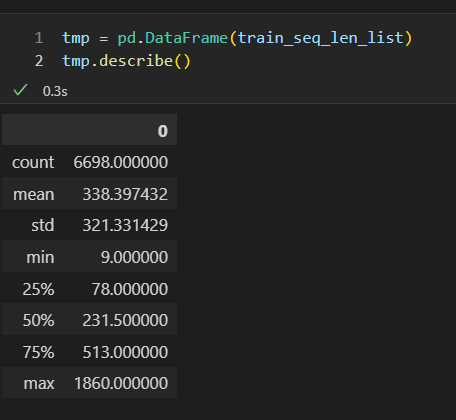Image resolution: width=456 pixels, height=420 pixels.
Task: Select the 25% row label
Action: (38, 289)
